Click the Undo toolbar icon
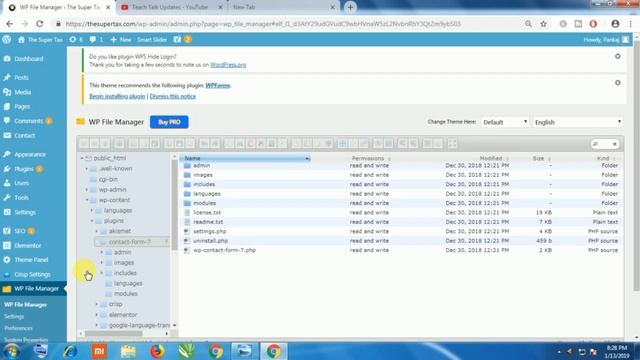 click(x=204, y=144)
